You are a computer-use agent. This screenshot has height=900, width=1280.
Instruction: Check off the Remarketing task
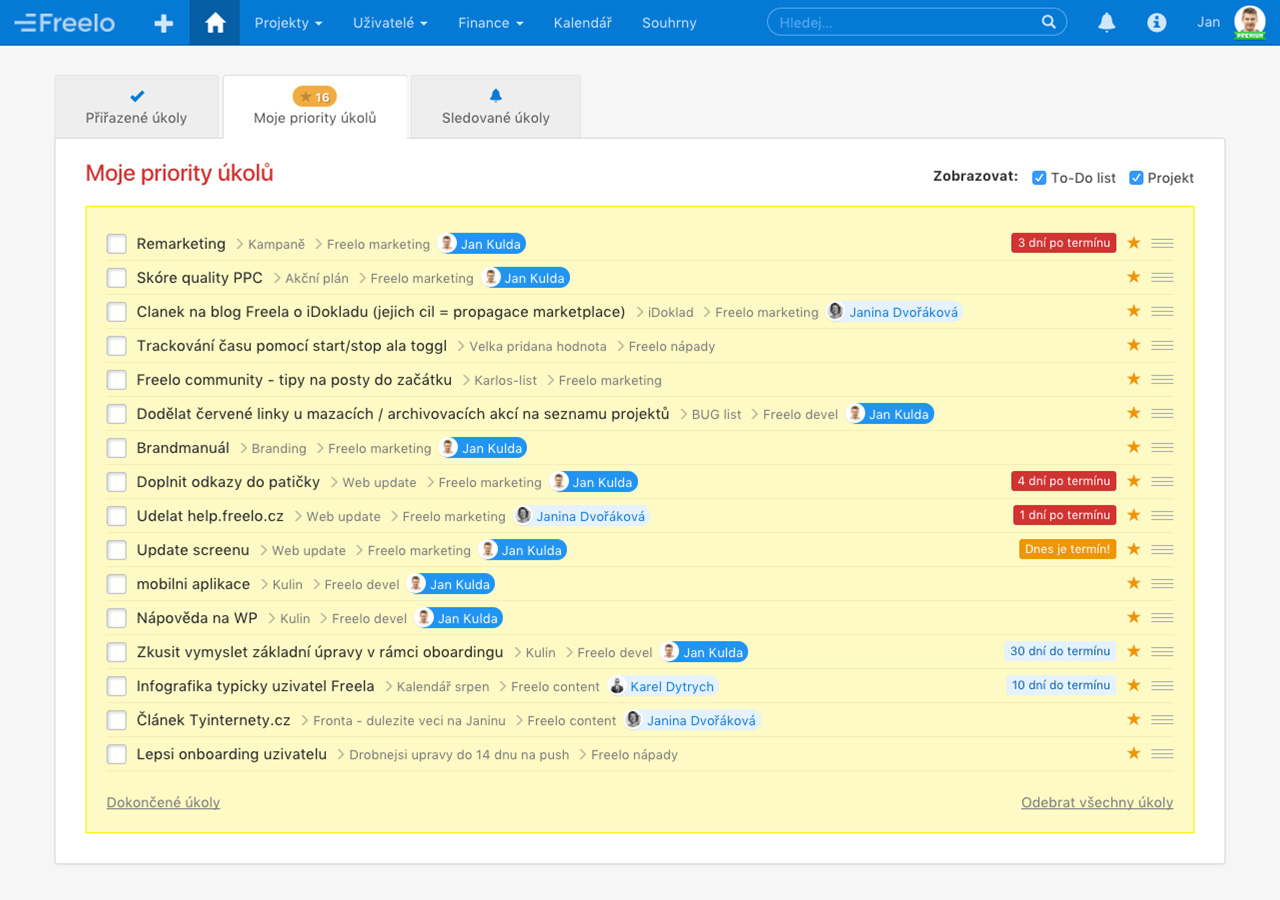pyautogui.click(x=117, y=244)
